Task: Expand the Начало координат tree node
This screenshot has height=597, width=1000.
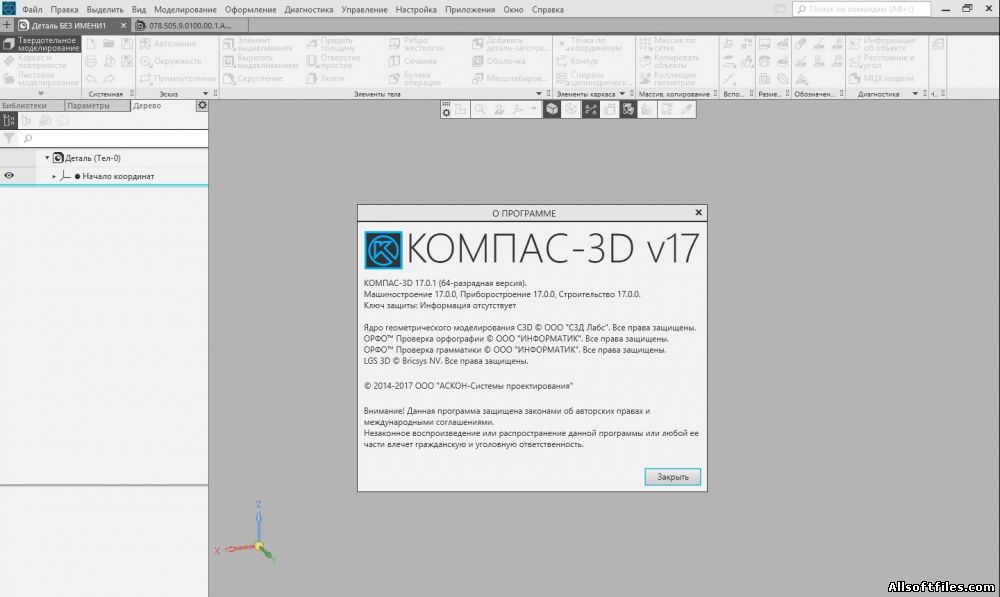Action: (x=54, y=176)
